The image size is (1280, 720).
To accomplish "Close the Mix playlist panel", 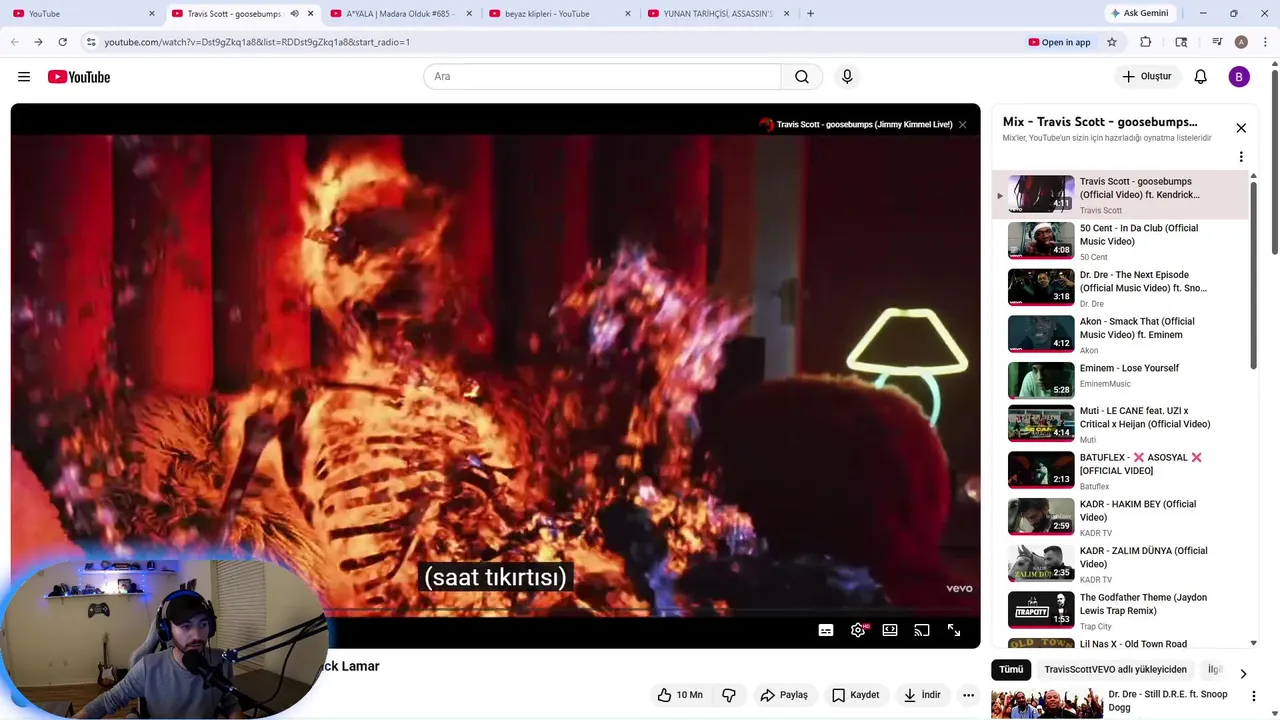I will tap(1241, 128).
